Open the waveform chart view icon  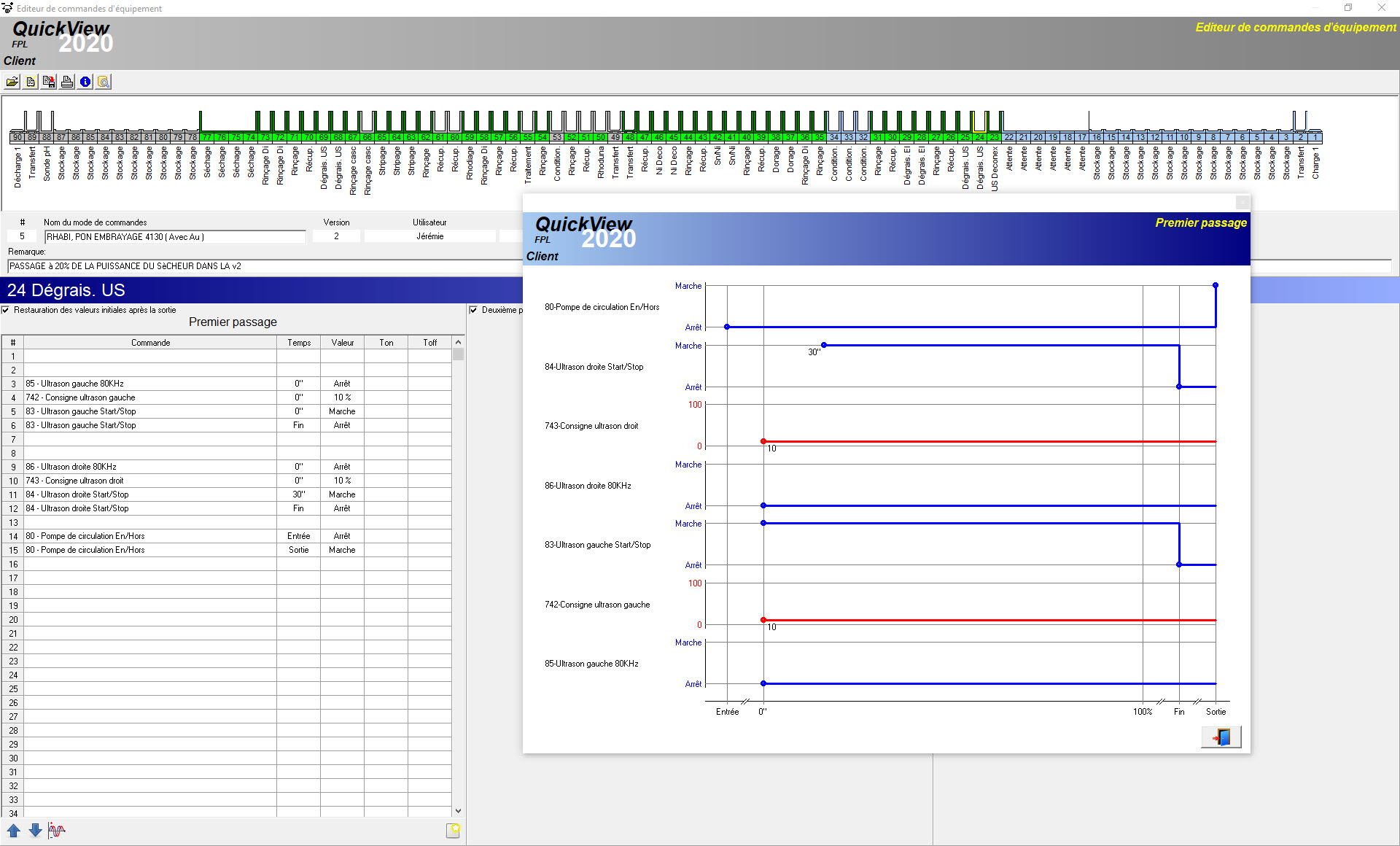pyautogui.click(x=56, y=831)
